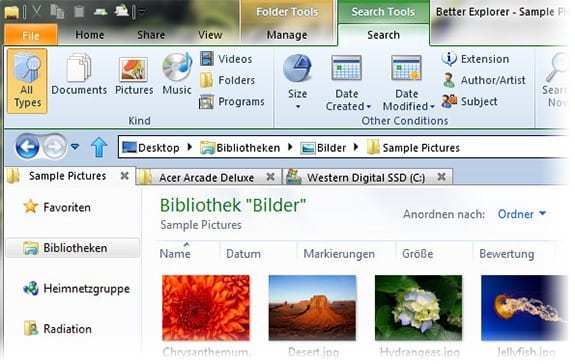
Task: Open Radiation in the navigation pane
Action: [x=58, y=329]
